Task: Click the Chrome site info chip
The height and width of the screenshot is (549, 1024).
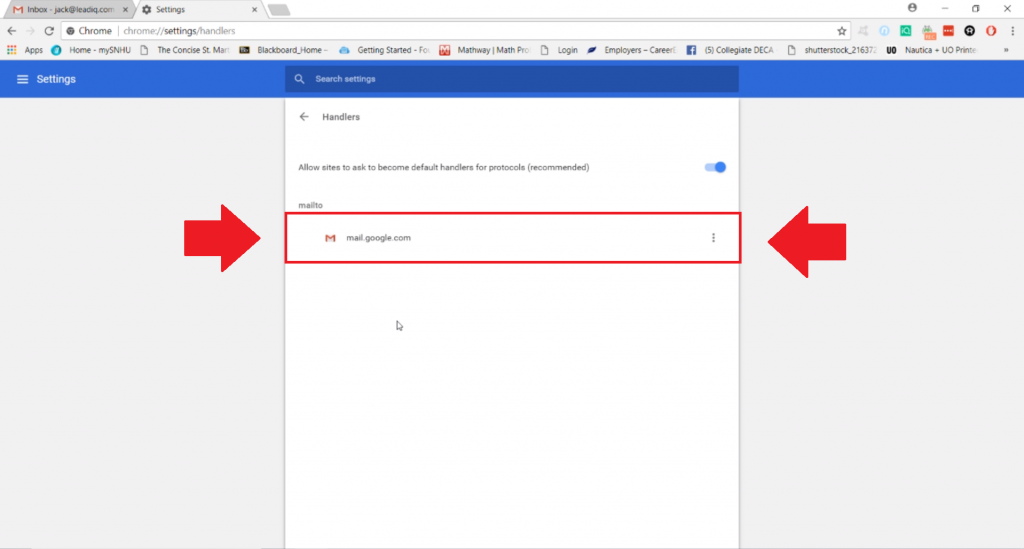Action: click(89, 31)
